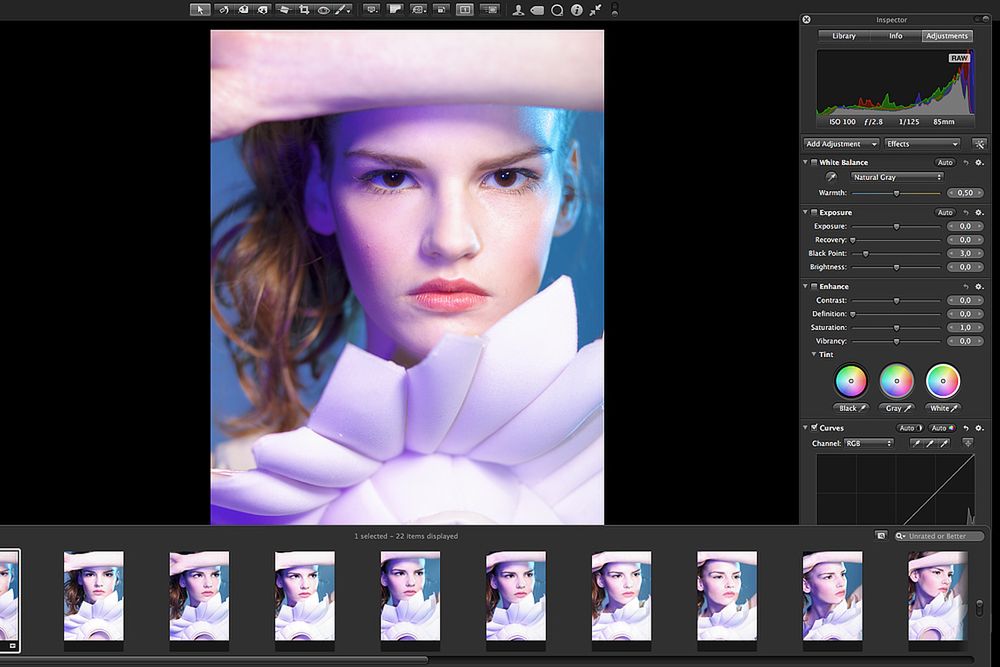
Task: Click the Unrated or Better search field
Action: coord(939,536)
